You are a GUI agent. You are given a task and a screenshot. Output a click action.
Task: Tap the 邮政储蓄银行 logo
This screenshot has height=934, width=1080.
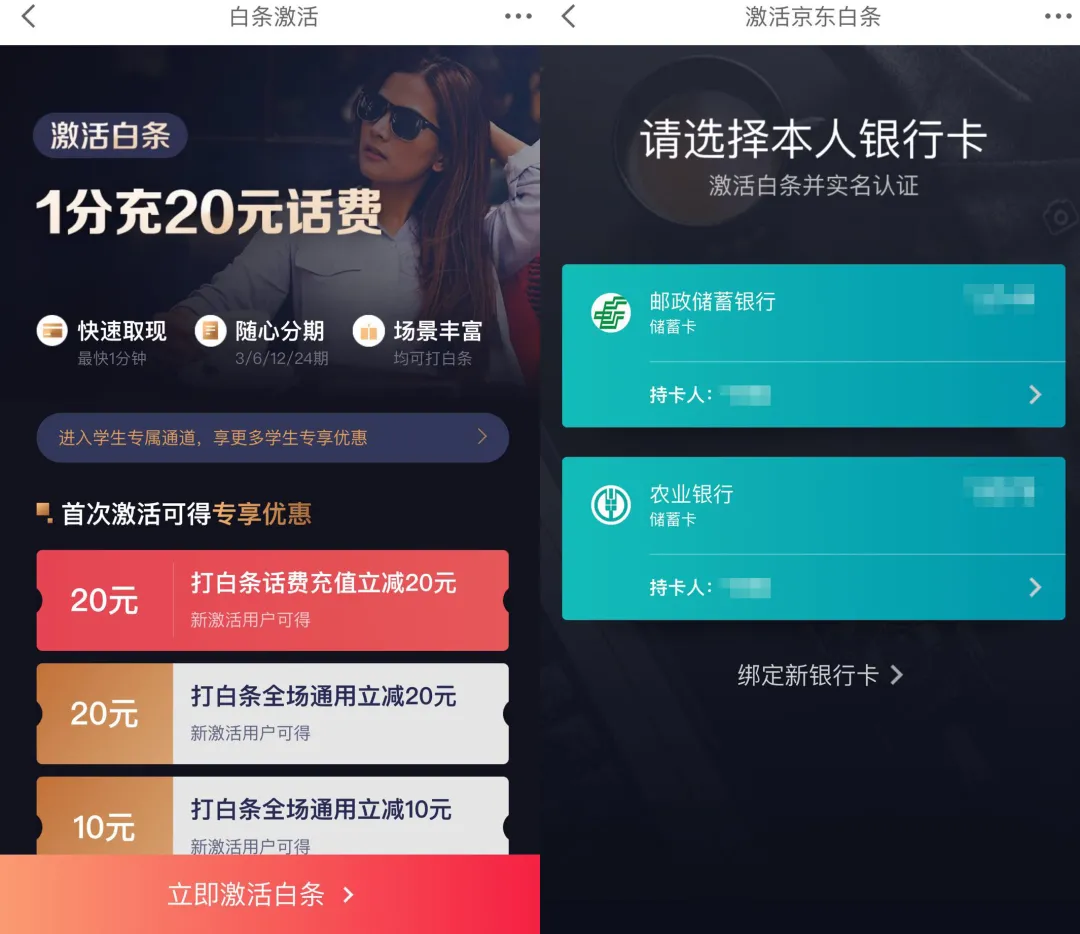[611, 312]
